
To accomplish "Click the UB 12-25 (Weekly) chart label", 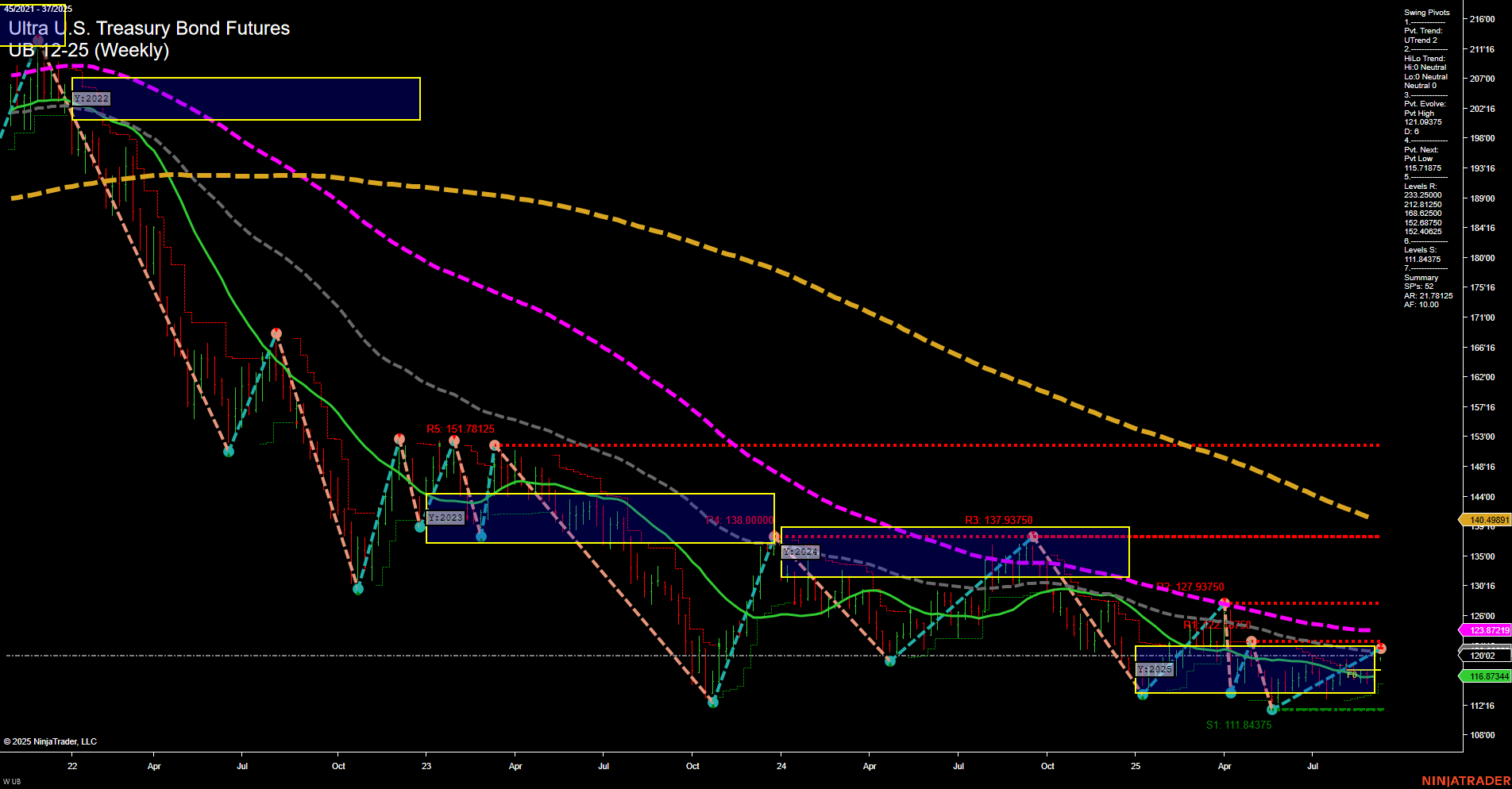I will (x=90, y=50).
